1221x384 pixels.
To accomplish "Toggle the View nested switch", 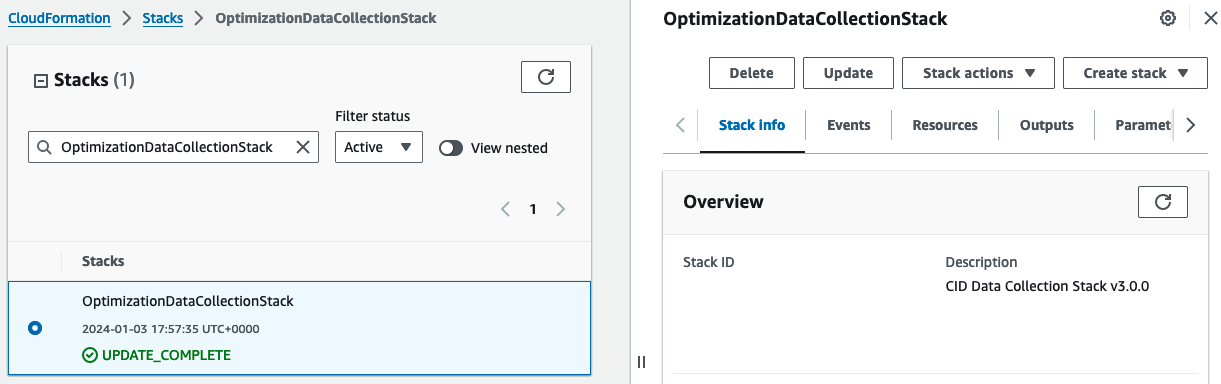I will (451, 148).
